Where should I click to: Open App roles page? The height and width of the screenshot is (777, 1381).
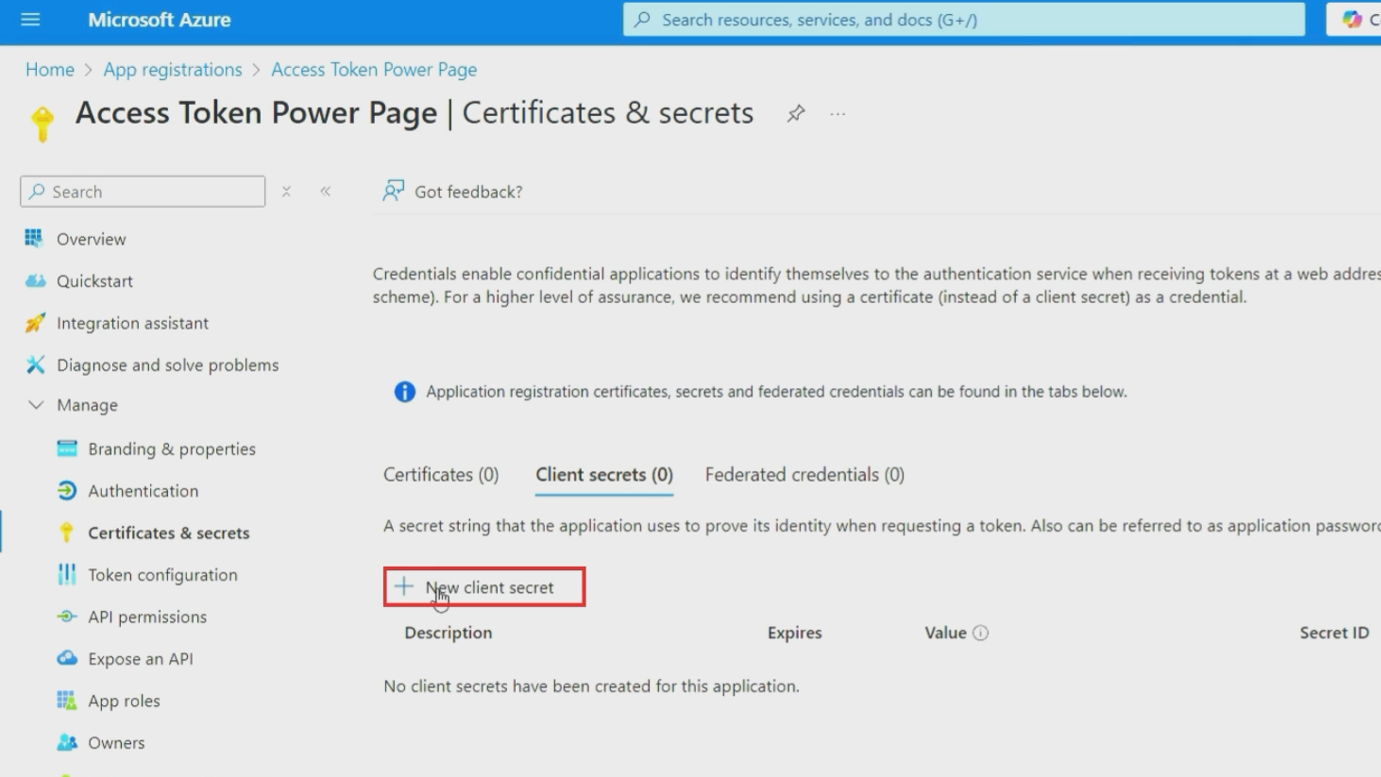[124, 701]
